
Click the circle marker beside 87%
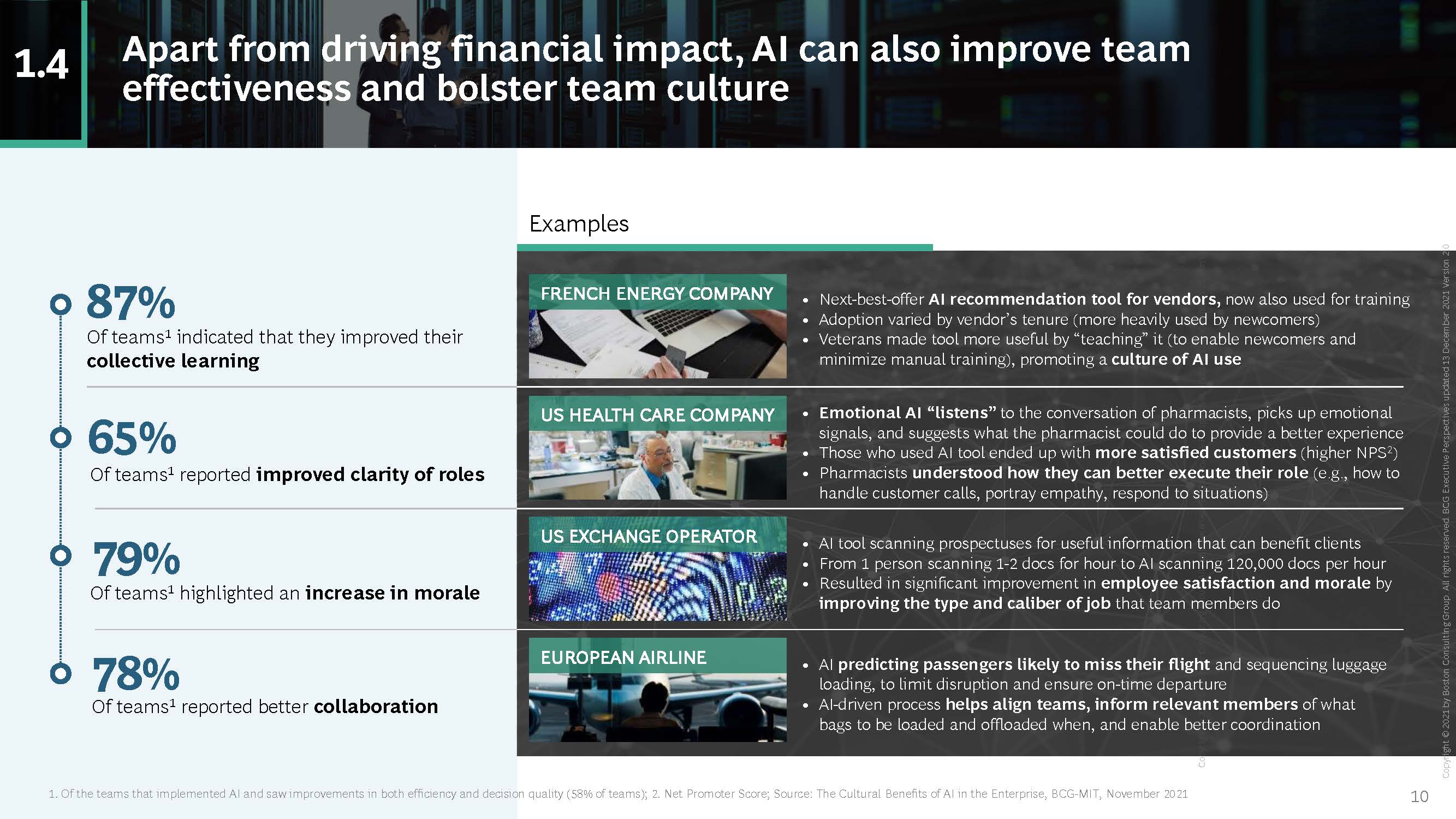click(x=61, y=305)
